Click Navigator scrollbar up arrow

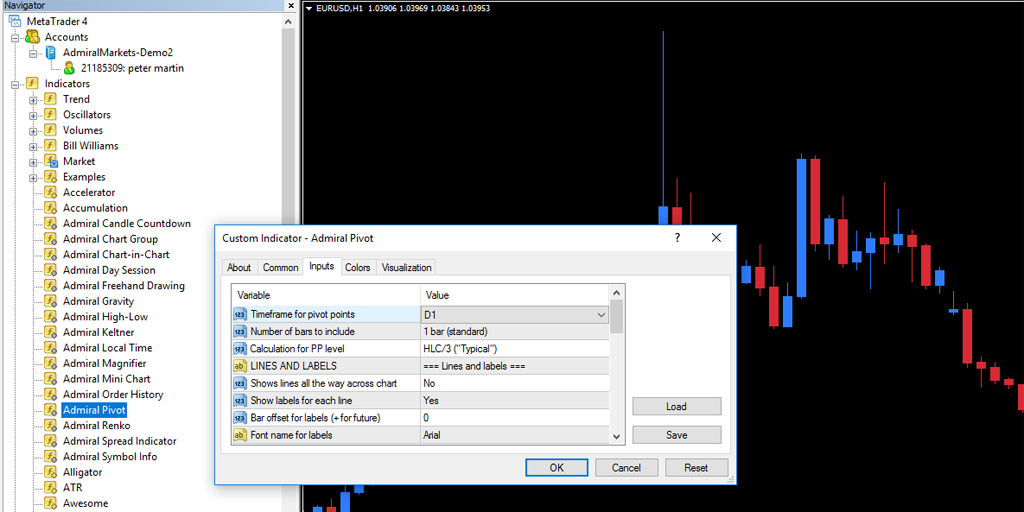click(x=289, y=20)
